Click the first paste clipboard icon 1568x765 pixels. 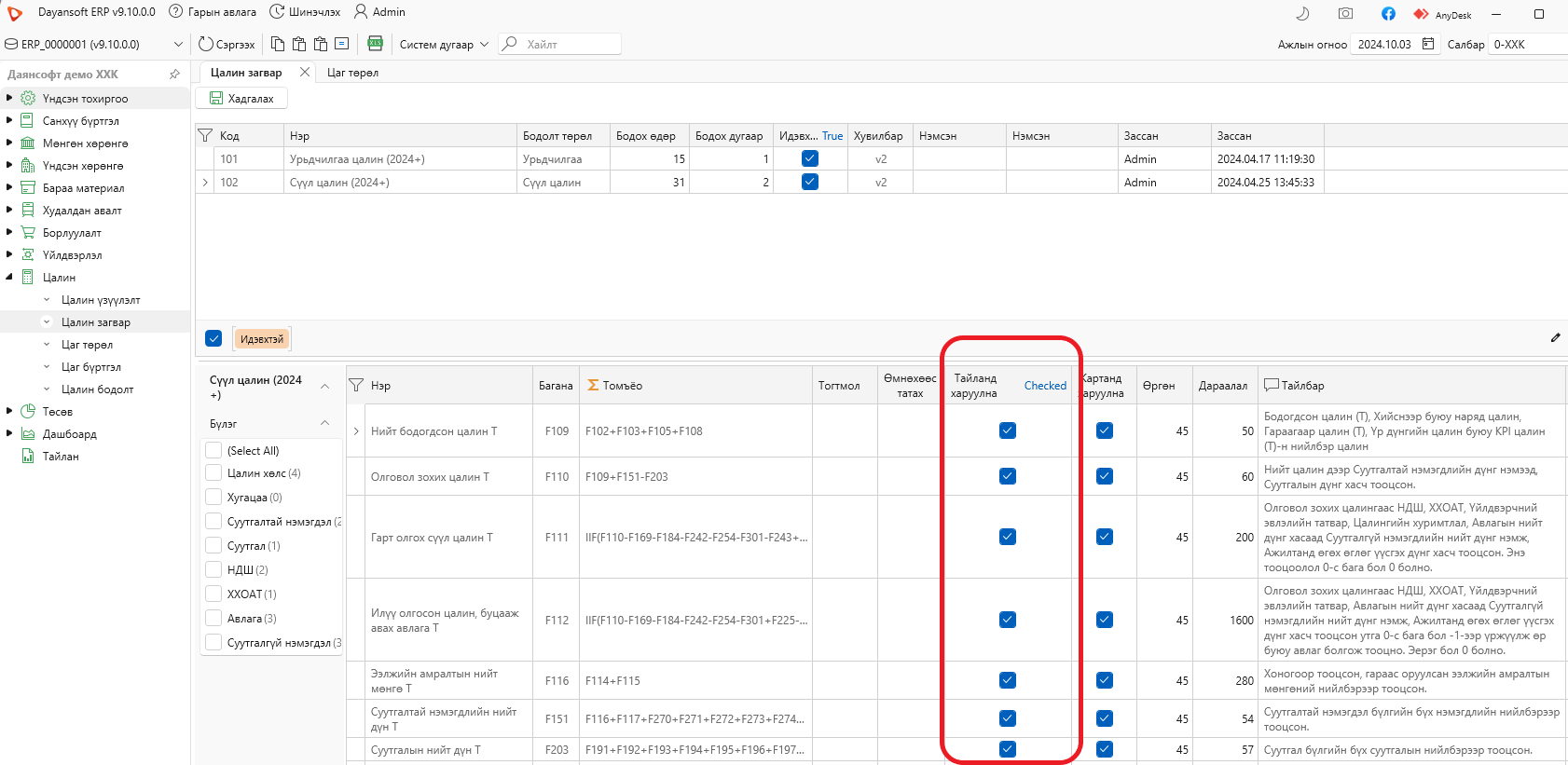[299, 44]
